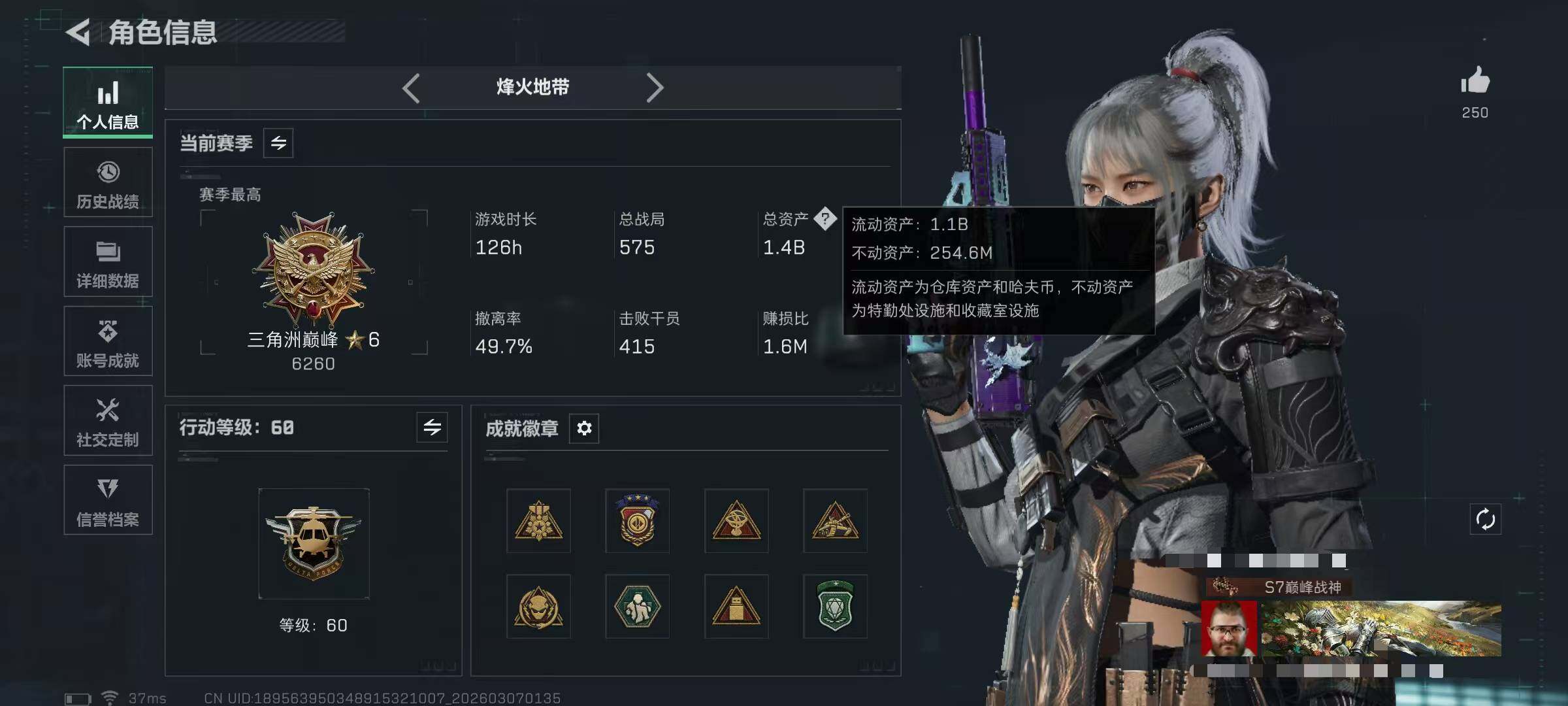Open the 信誉档案 sidebar item
Viewport: 1568px width, 706px height.
pyautogui.click(x=108, y=500)
